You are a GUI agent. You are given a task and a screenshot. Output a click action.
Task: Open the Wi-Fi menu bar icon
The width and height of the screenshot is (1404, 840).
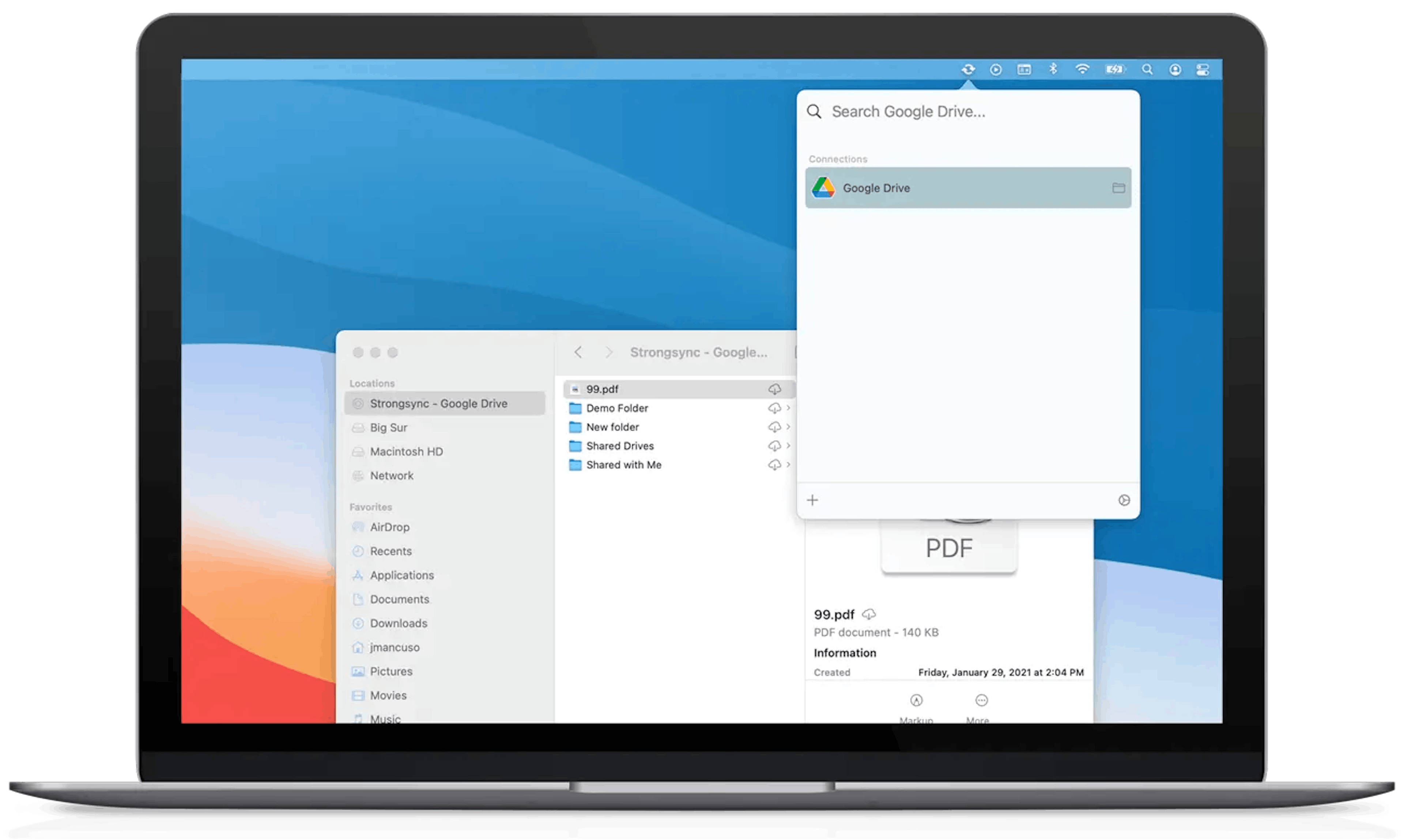tap(1083, 69)
